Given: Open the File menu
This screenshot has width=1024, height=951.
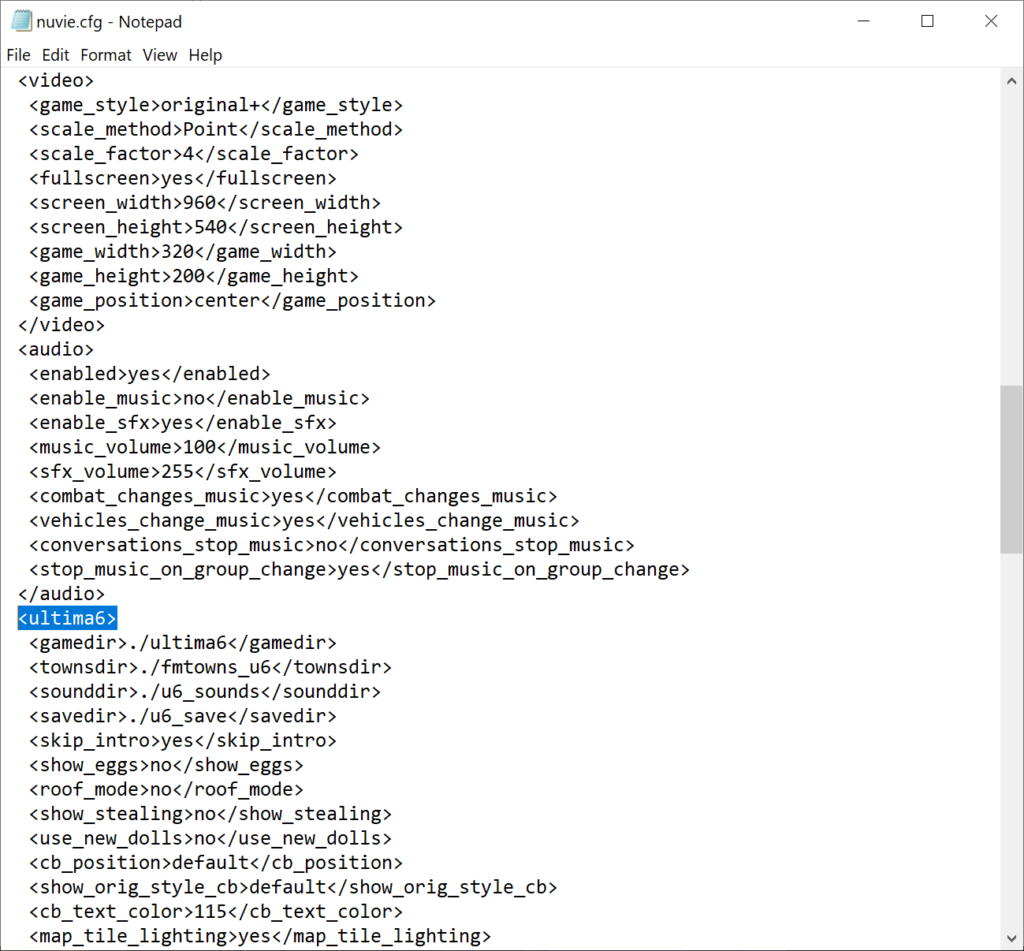Looking at the screenshot, I should (x=18, y=55).
